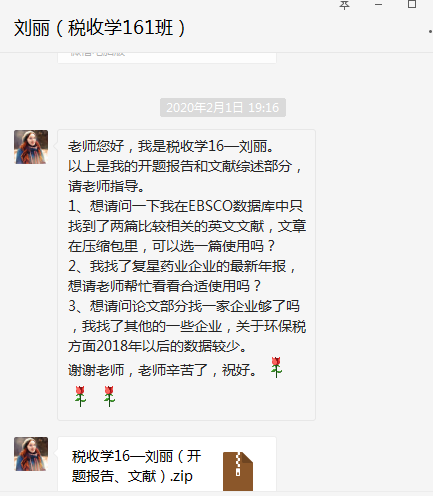Open chat info via the more-options dot
The image size is (433, 496).
pos(430,32)
